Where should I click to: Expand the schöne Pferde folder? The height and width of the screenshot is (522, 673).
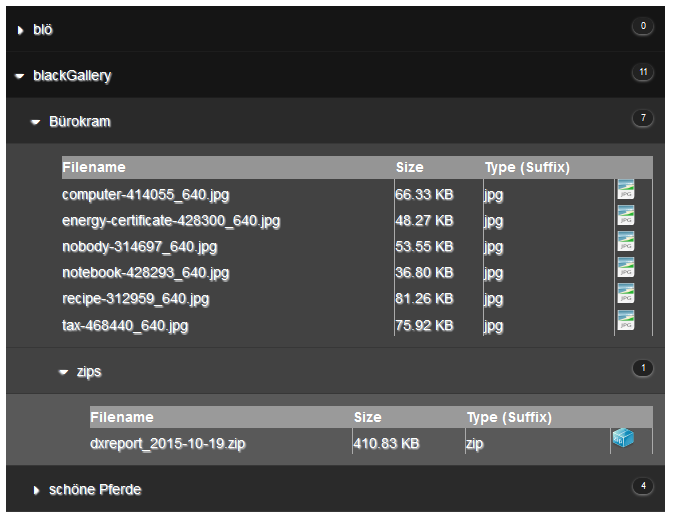36,491
